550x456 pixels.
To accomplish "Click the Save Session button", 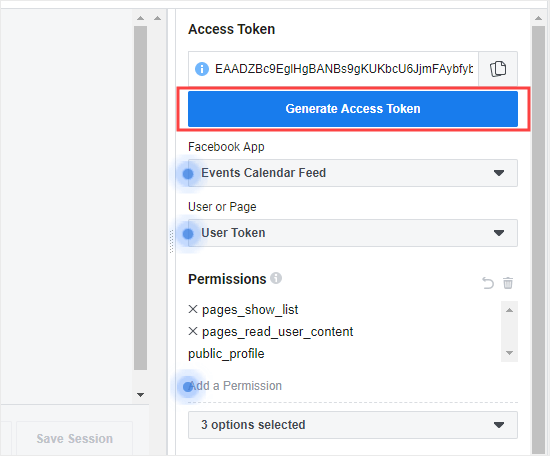I will point(75,438).
